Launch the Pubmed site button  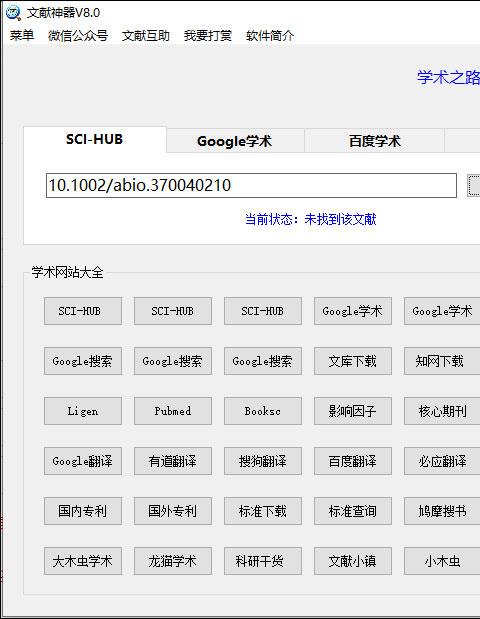coord(173,411)
